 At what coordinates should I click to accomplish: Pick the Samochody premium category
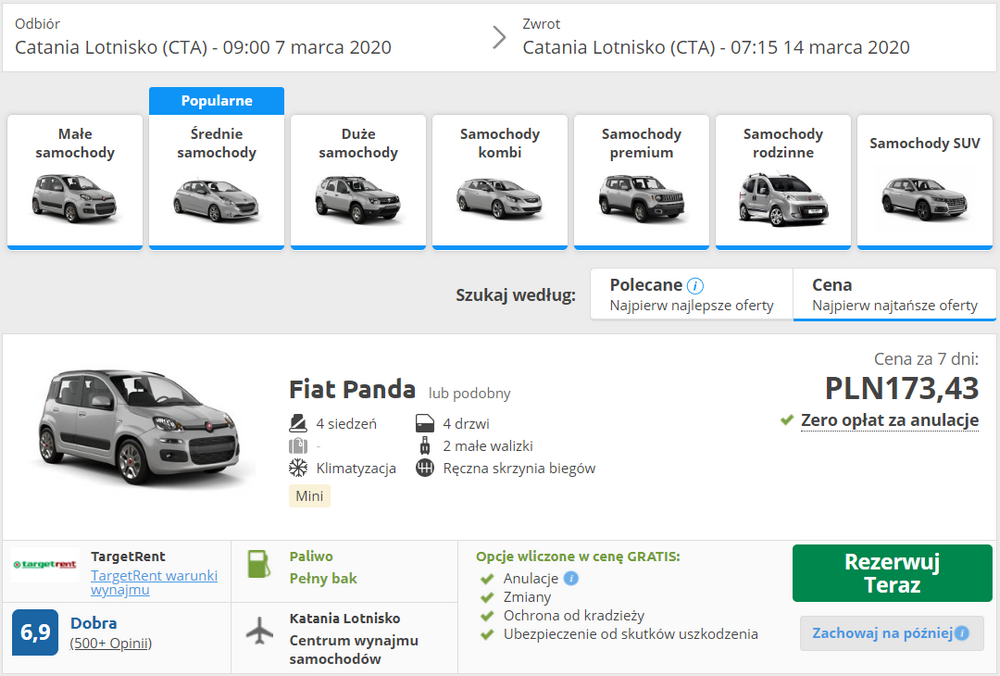pos(641,181)
